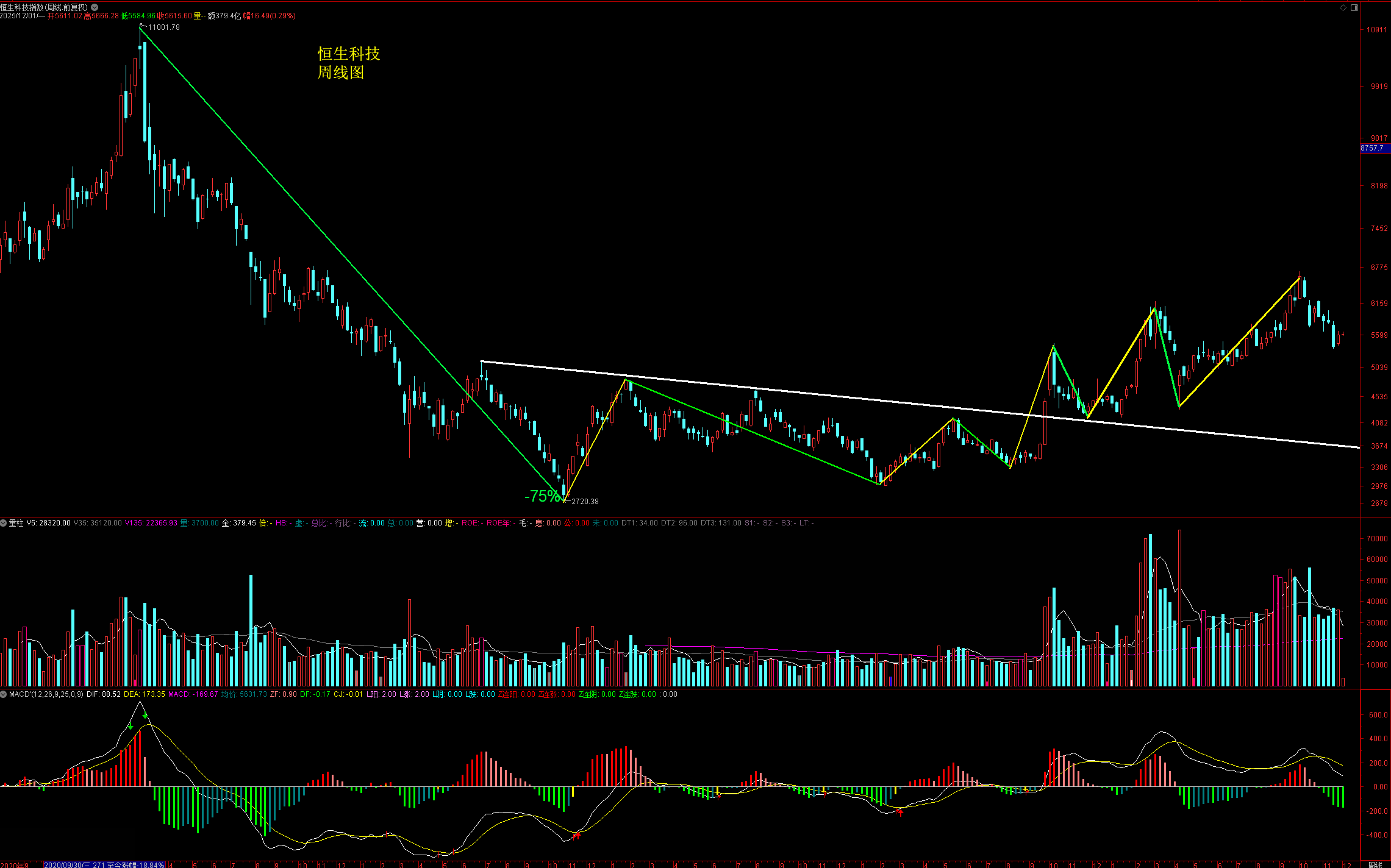
Task: Click the tallest red volume bar
Action: [x=1179, y=610]
